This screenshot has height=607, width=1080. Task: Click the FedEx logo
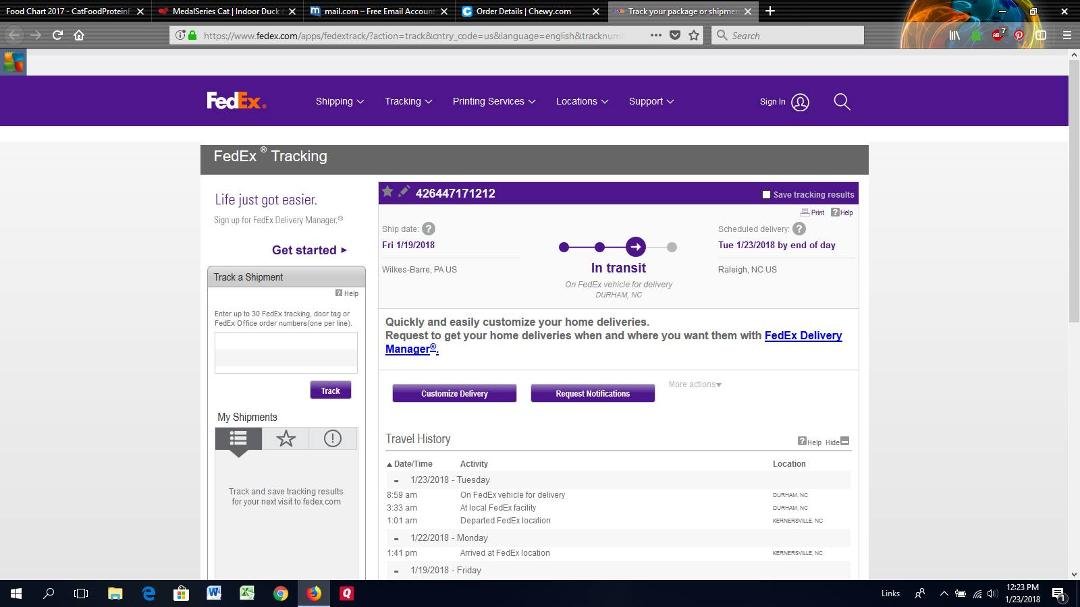(236, 101)
